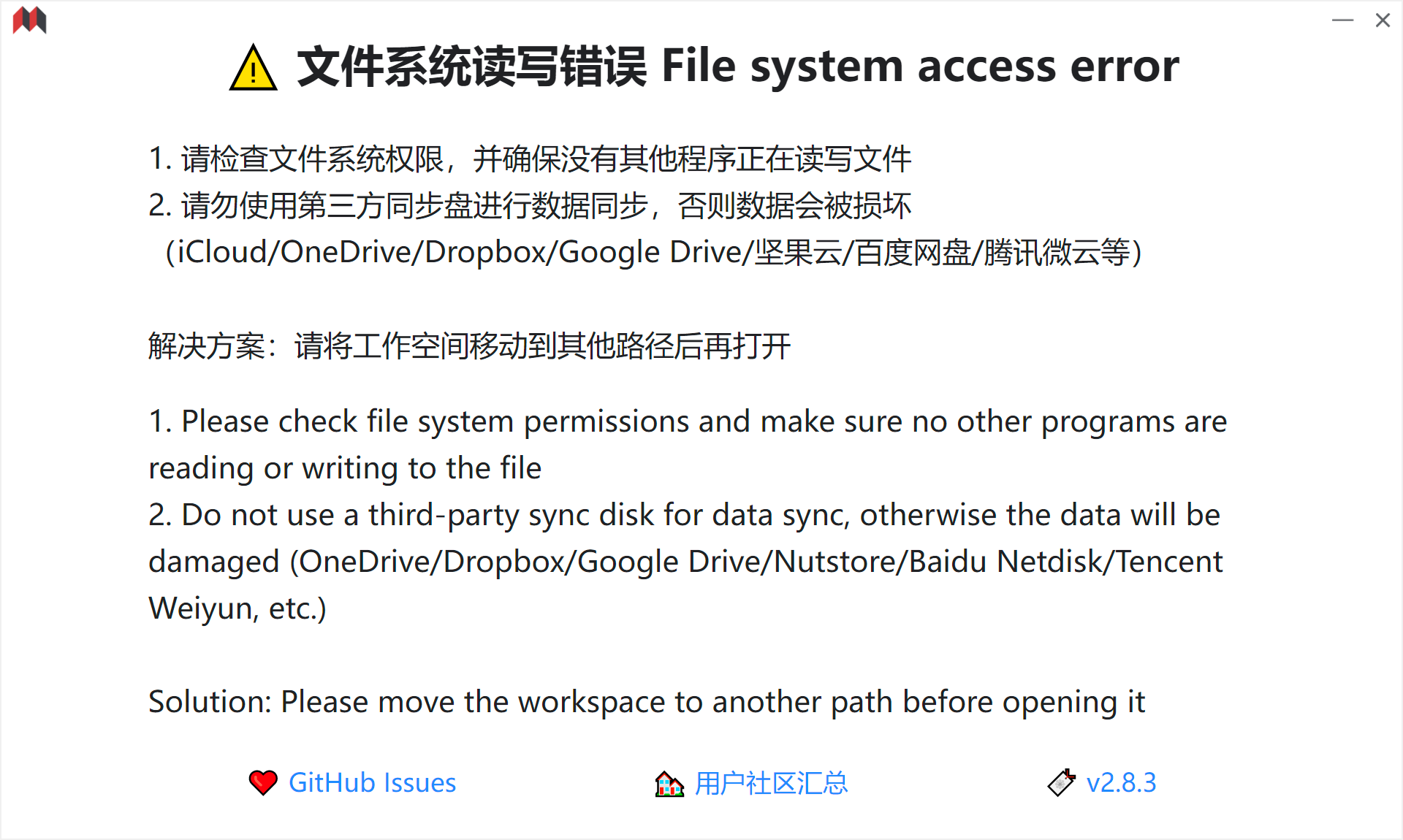
Task: Click the v2.8.3 version link
Action: click(1122, 782)
